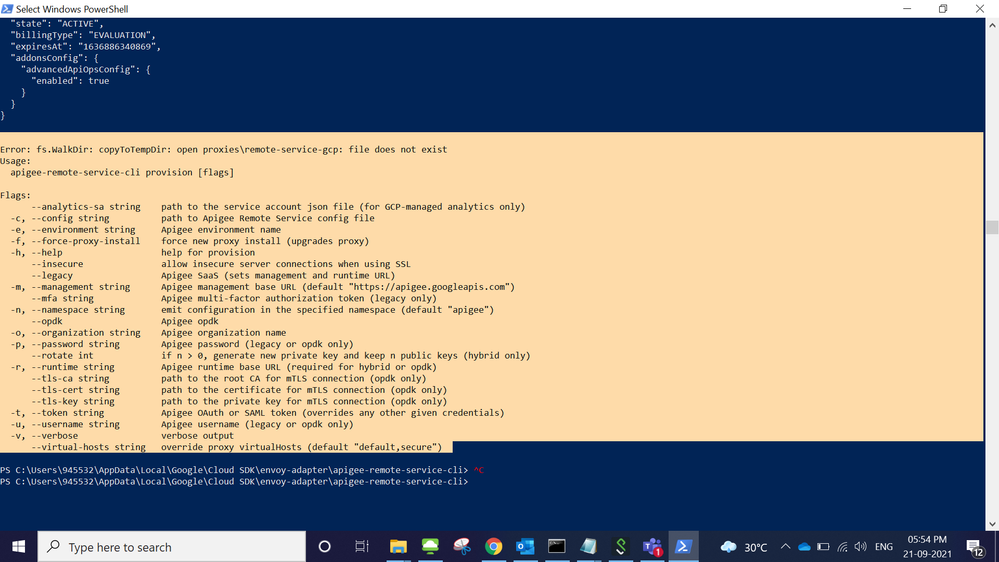Open the green S app on taskbar
The width and height of the screenshot is (999, 562).
click(x=620, y=547)
